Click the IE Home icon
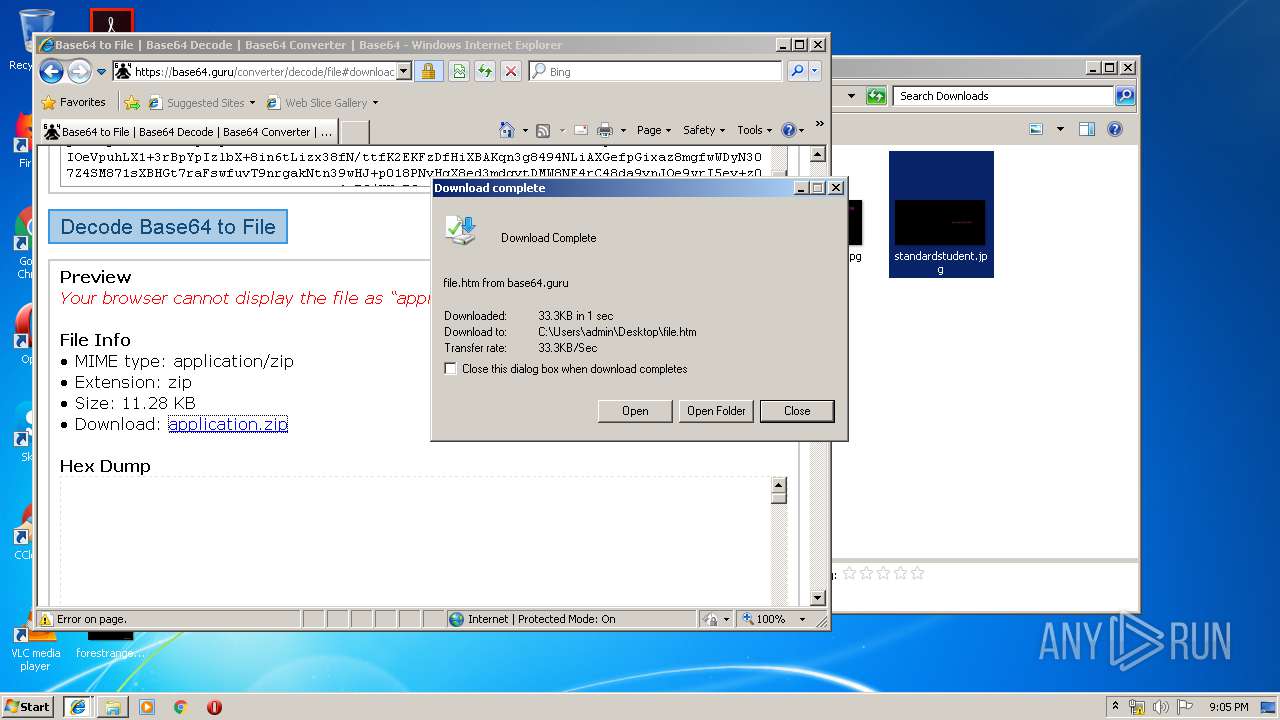The image size is (1280, 720). pos(507,130)
